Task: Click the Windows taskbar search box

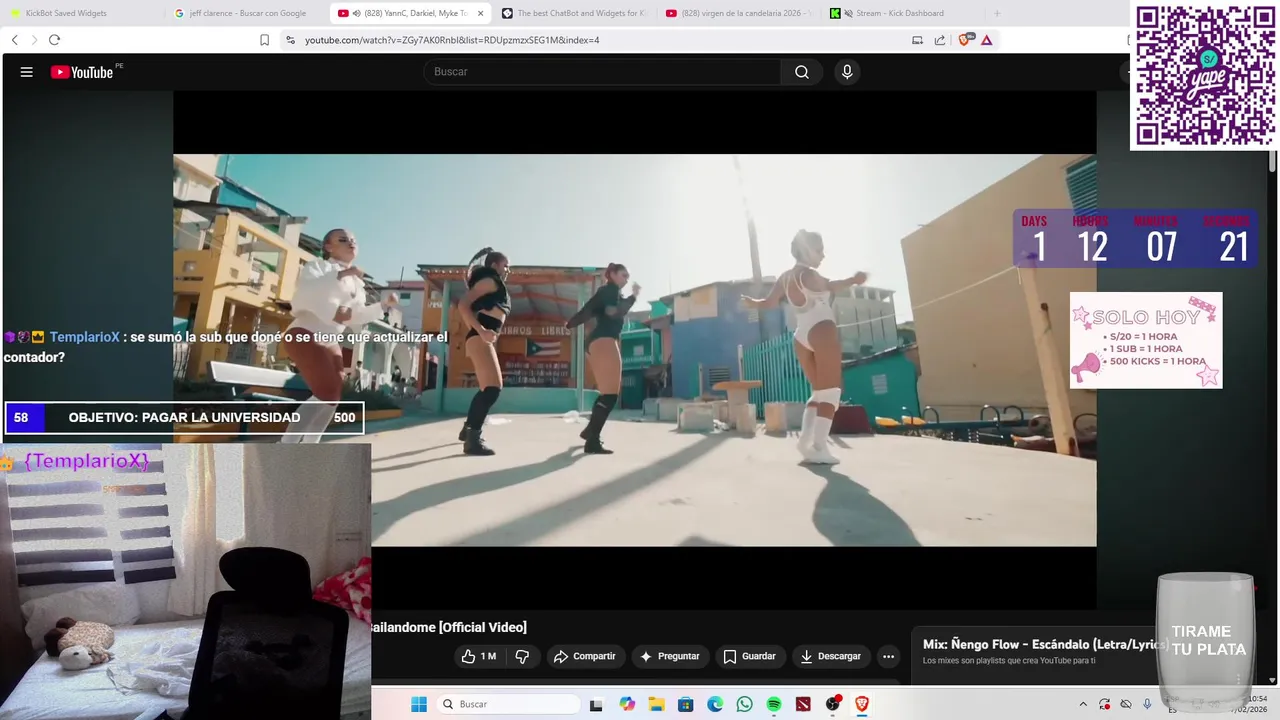Action: [x=507, y=704]
